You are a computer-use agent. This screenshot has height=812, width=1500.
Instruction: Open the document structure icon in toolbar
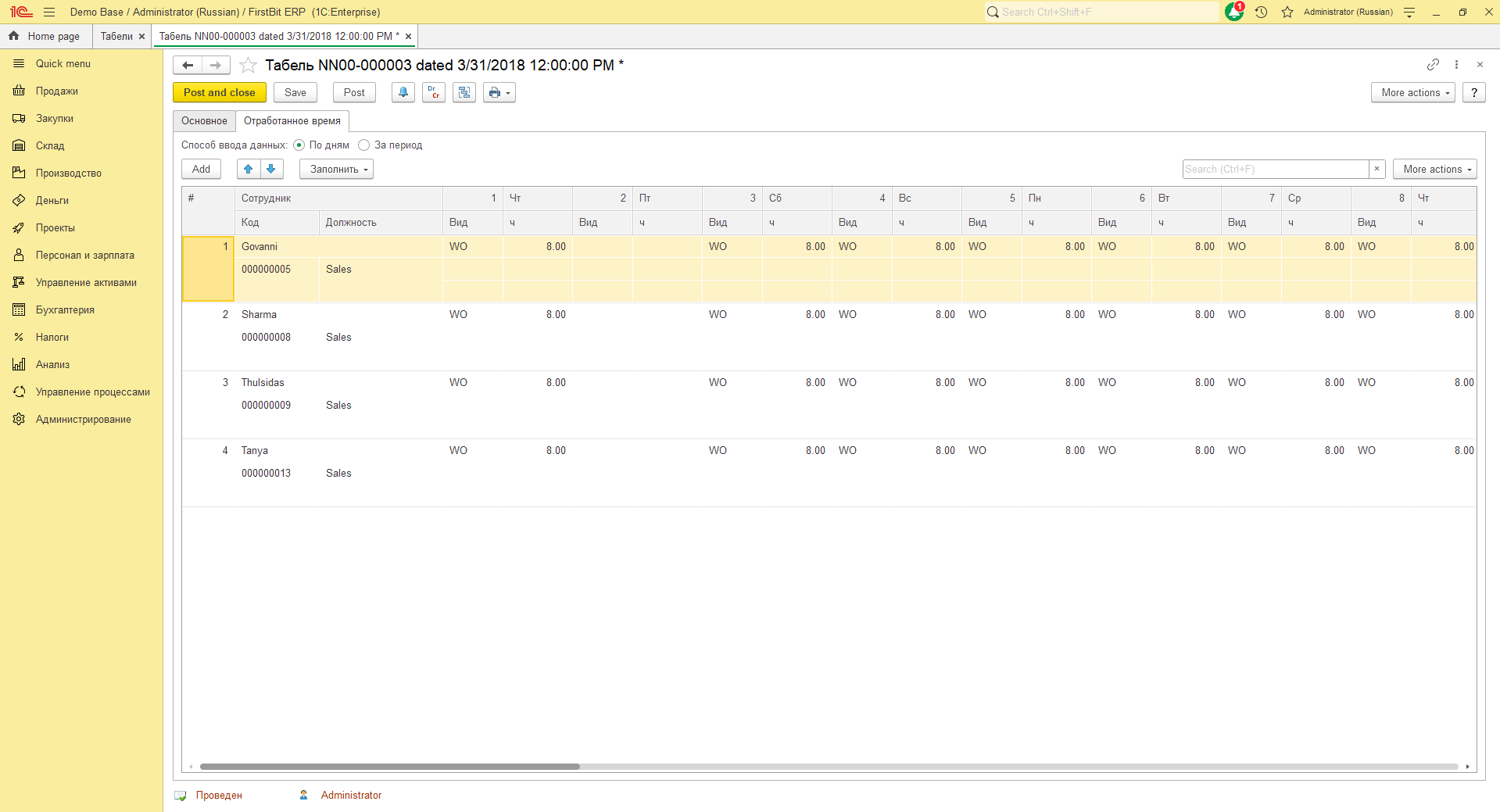[x=464, y=92]
